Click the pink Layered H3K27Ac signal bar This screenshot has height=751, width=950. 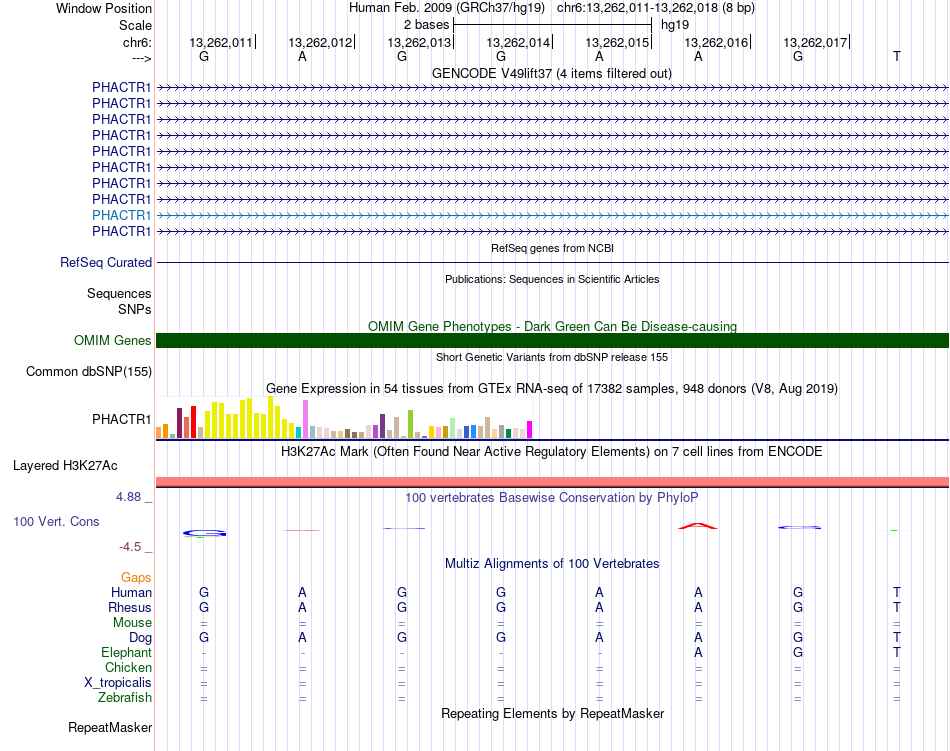(x=552, y=482)
